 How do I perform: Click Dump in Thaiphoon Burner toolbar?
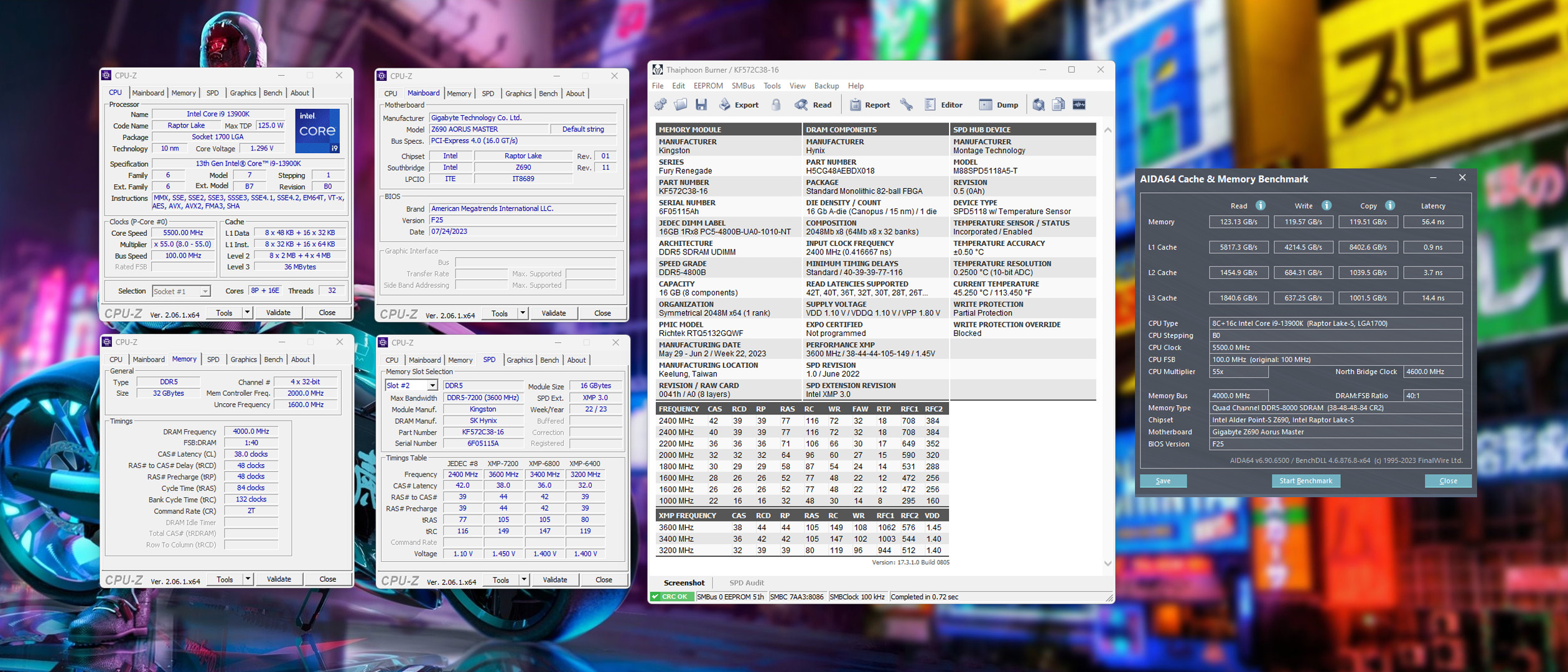coord(999,105)
